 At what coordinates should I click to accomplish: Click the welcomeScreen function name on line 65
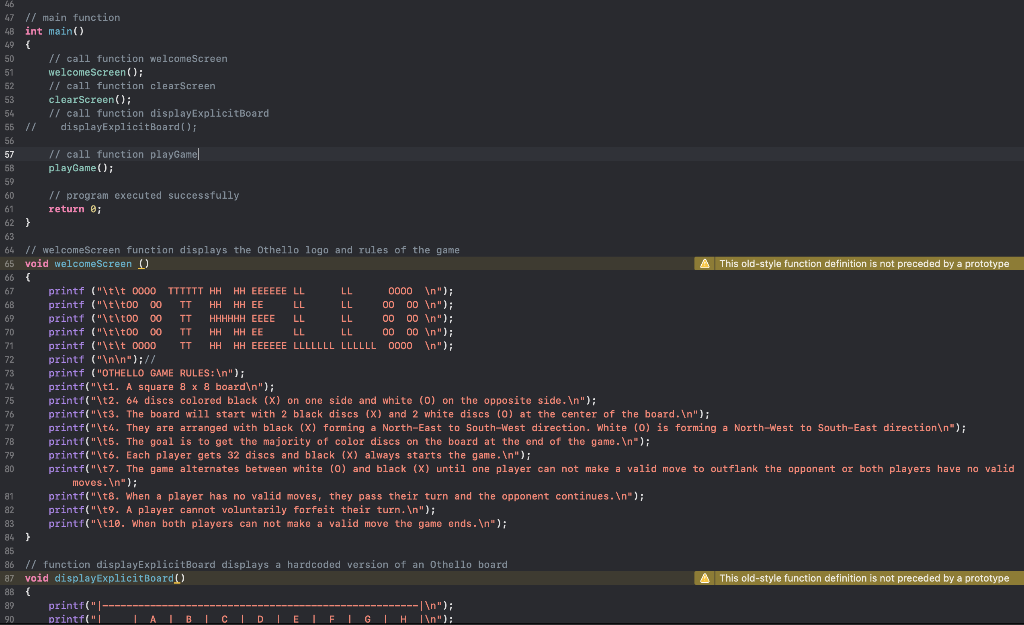(93, 263)
